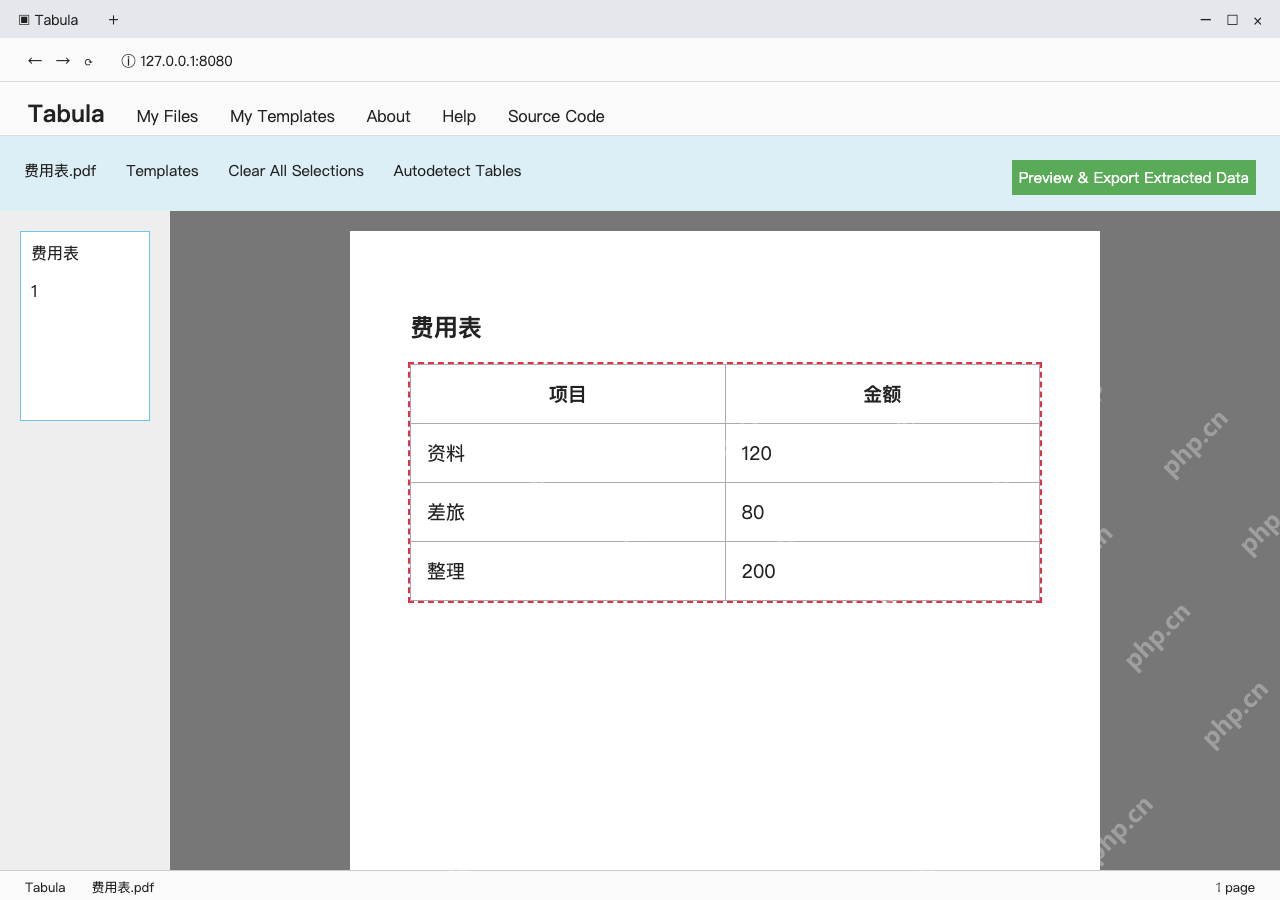
Task: Go to the About page
Action: coord(388,116)
